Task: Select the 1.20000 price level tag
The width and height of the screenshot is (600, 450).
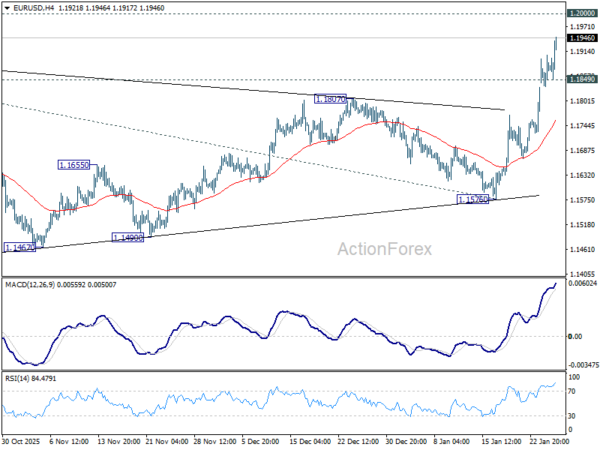Action: pyautogui.click(x=582, y=13)
